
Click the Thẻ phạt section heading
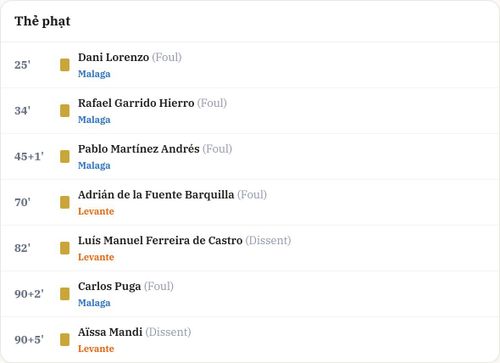[42, 21]
